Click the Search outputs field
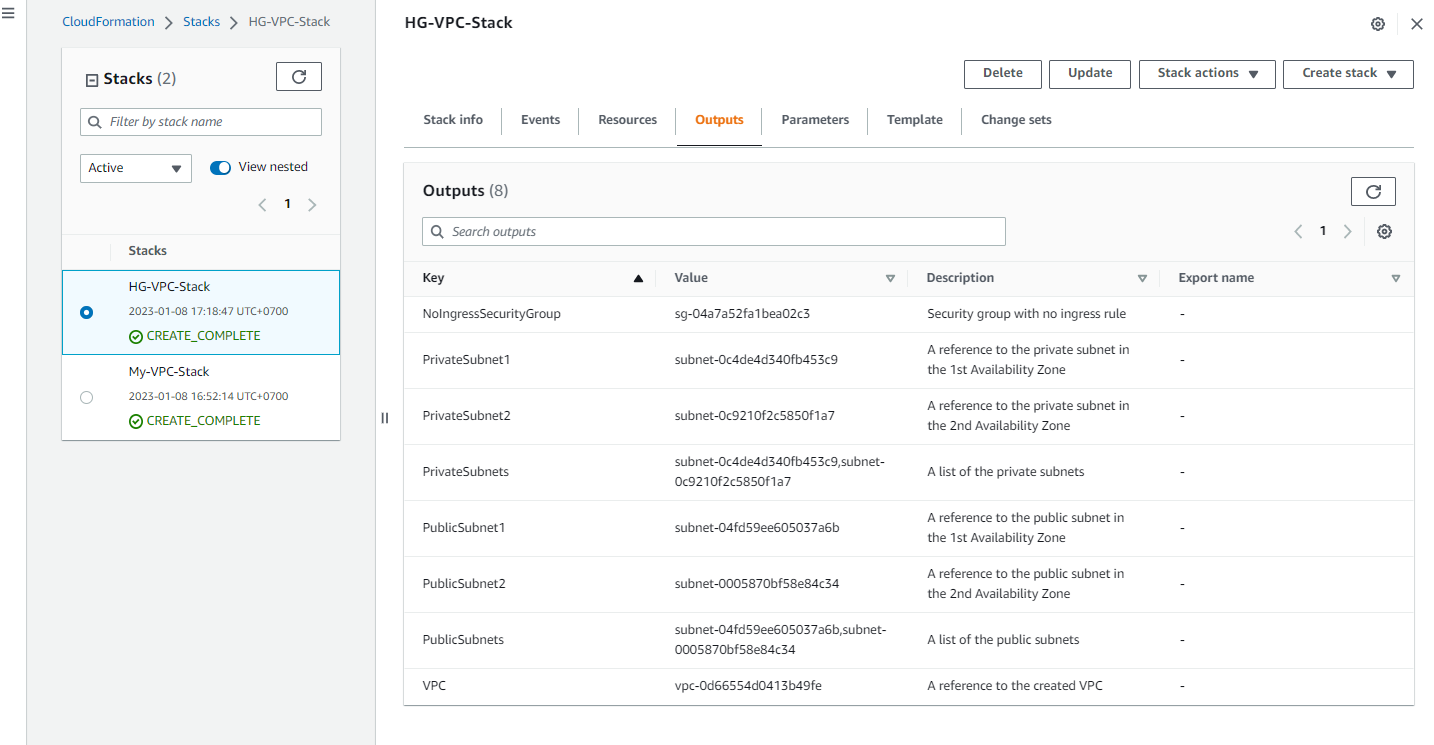Screen dimensions: 1434x745 [x=713, y=232]
